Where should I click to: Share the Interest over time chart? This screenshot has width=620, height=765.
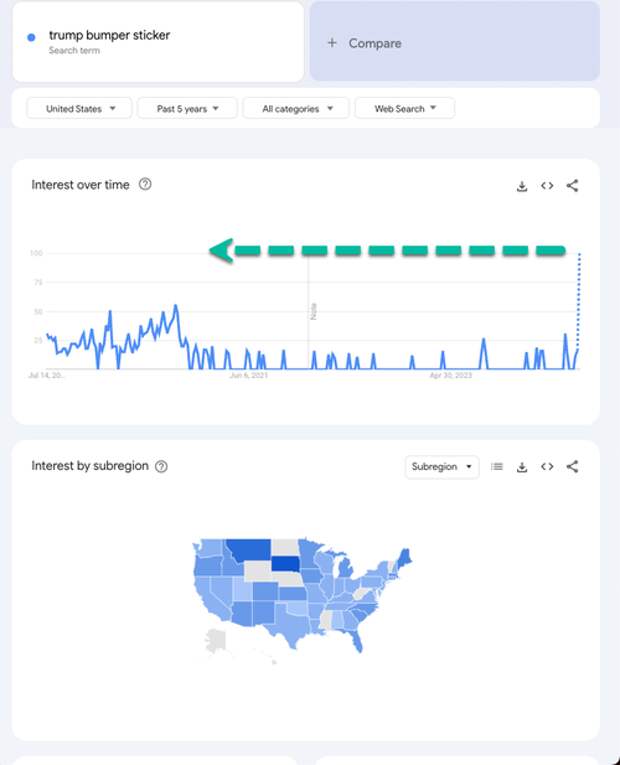click(x=572, y=185)
